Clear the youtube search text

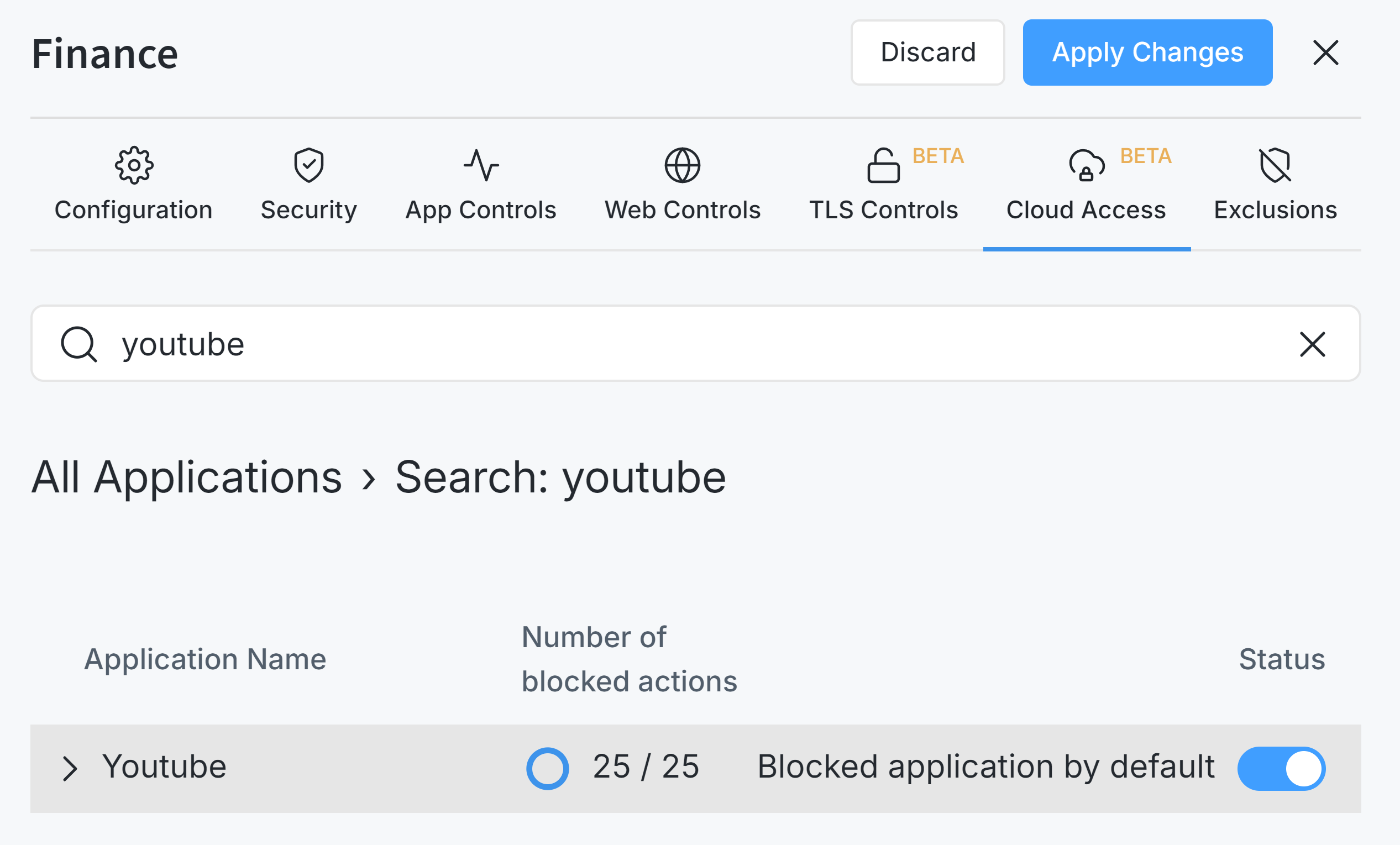point(1313,344)
